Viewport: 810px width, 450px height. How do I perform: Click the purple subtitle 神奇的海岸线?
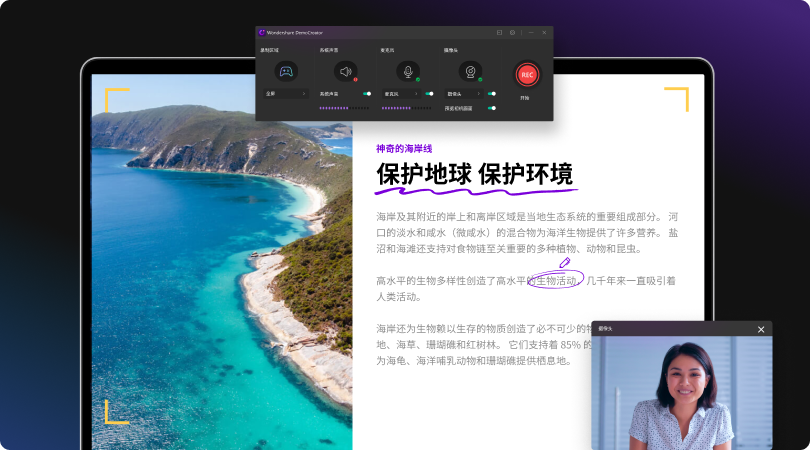pos(404,149)
